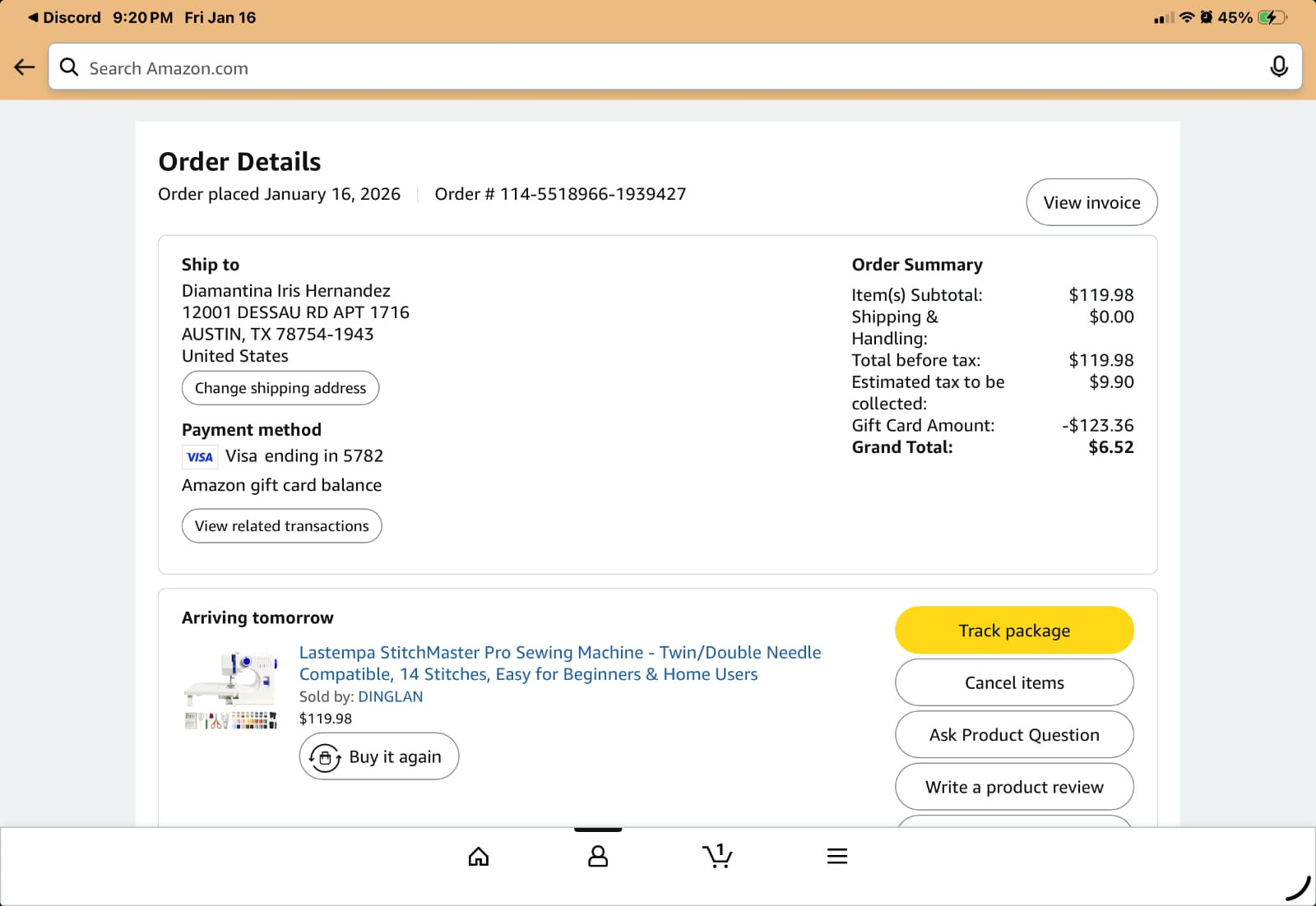1316x906 pixels.
Task: Open the shopping cart icon
Action: click(x=717, y=856)
